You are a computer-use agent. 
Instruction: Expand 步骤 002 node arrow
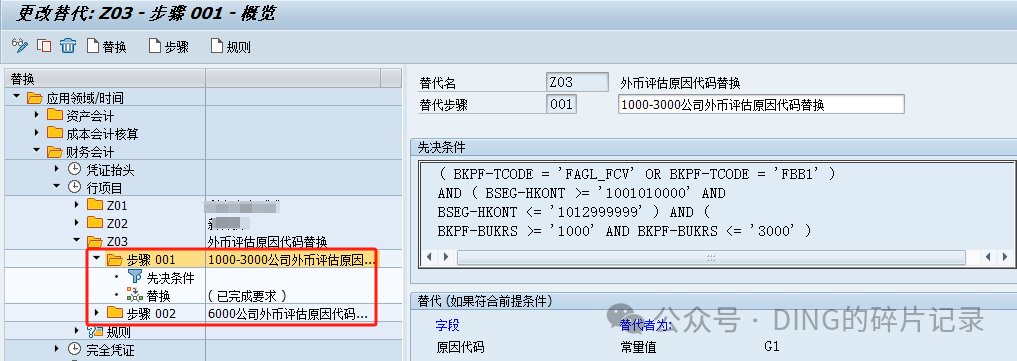97,313
